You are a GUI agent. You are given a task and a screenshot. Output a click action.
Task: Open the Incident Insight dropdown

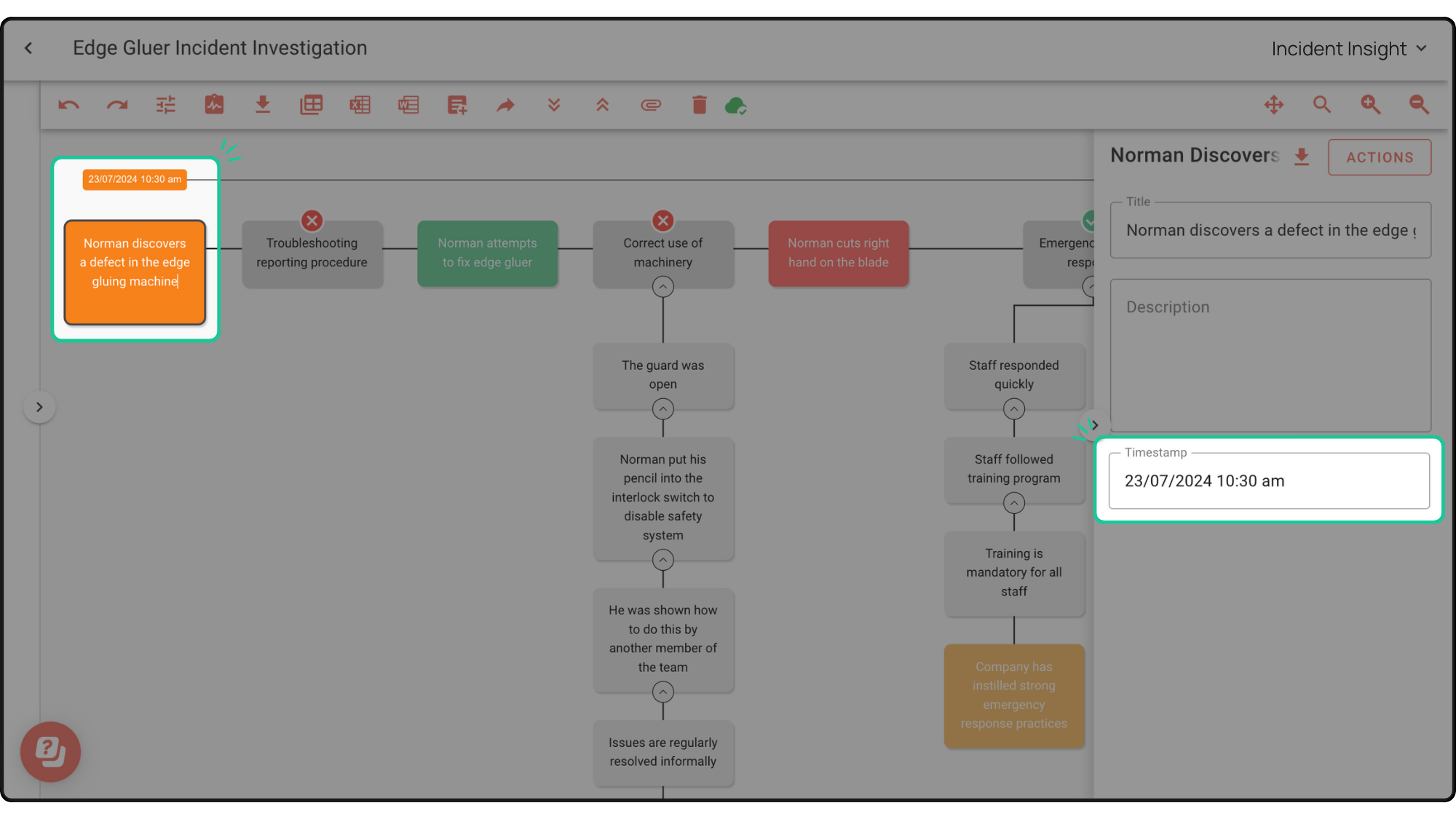(1350, 48)
